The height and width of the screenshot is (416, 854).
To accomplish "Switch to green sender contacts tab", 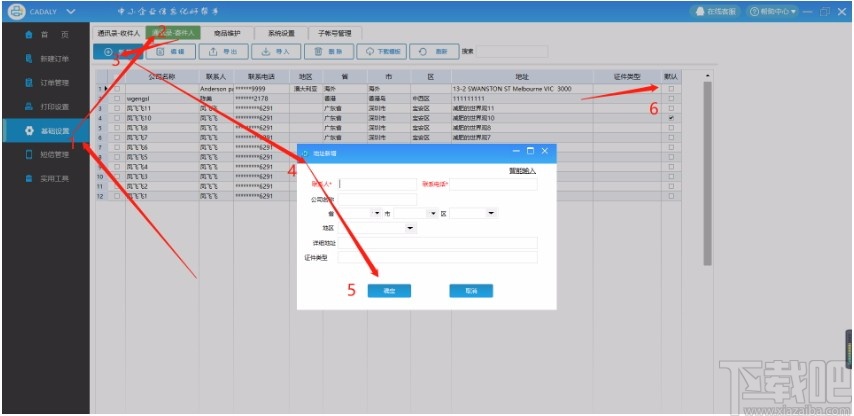I will pyautogui.click(x=173, y=33).
